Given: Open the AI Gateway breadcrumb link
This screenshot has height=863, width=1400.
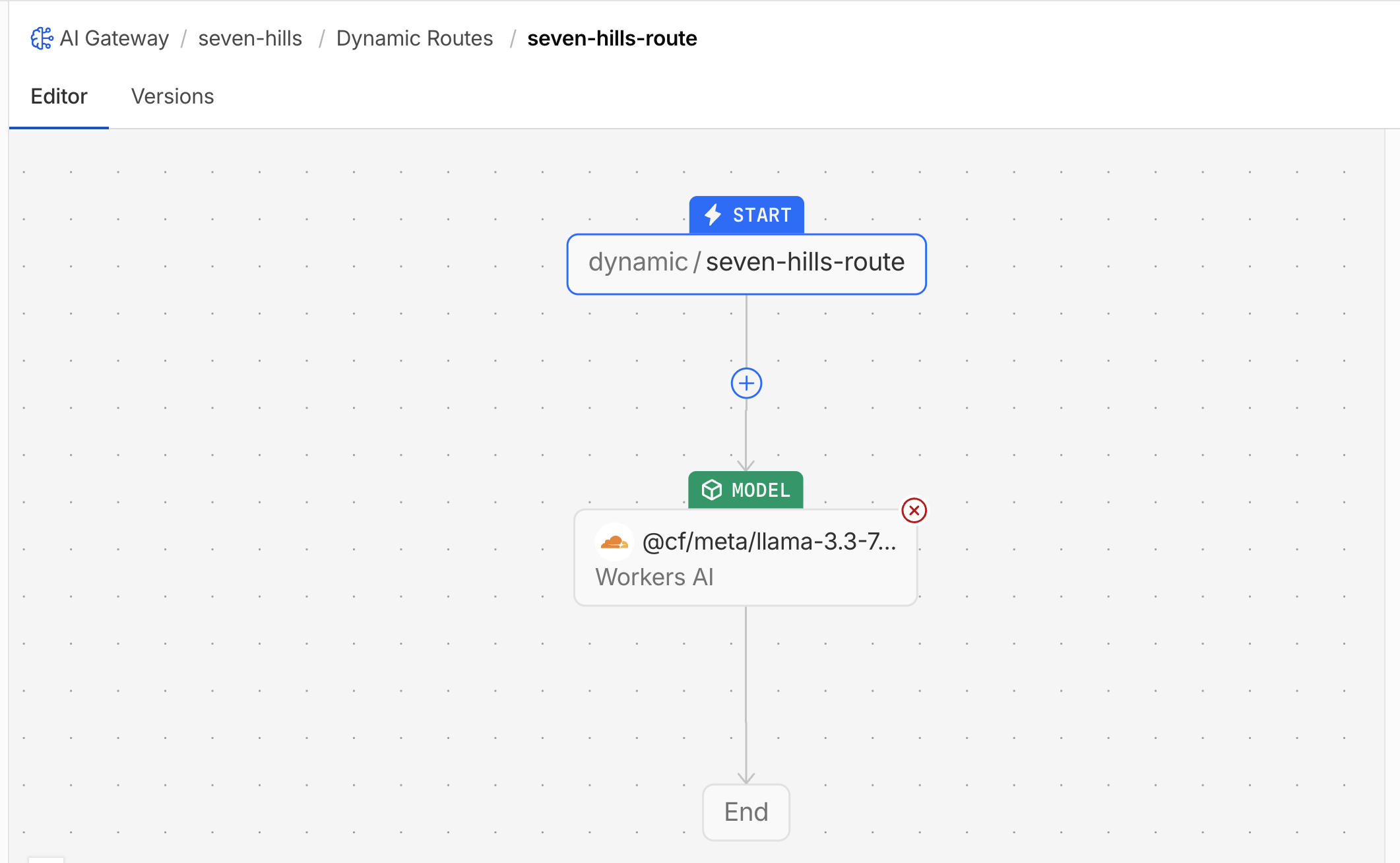Looking at the screenshot, I should 114,38.
